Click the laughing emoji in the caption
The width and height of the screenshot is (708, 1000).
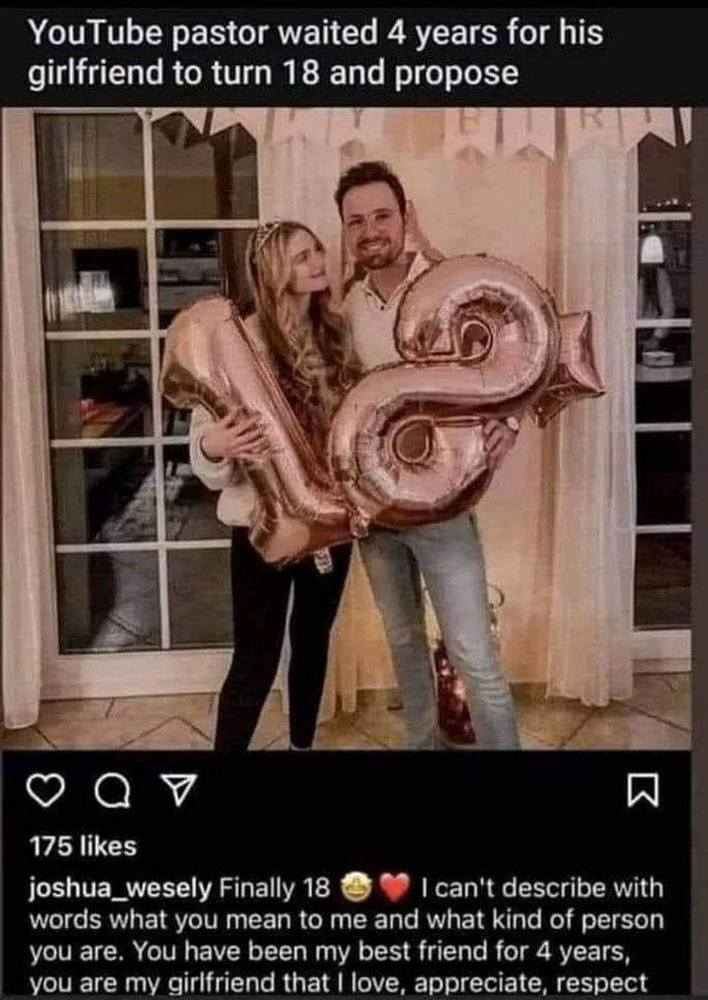click(x=357, y=887)
